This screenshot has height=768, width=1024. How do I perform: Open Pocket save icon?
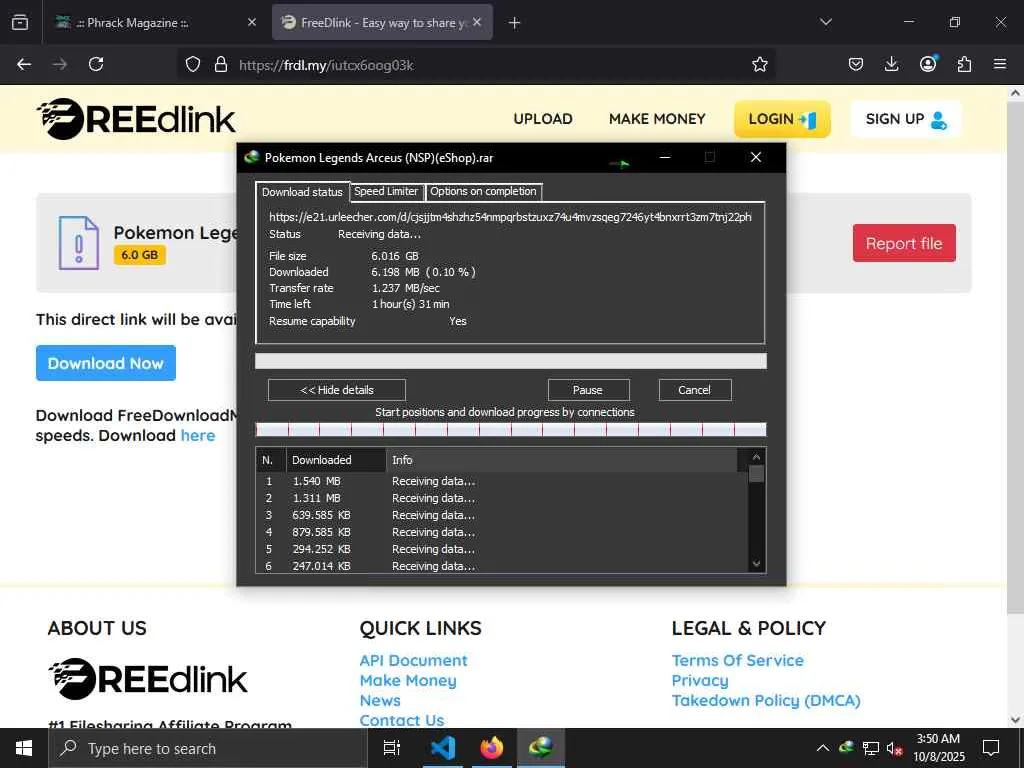[856, 64]
